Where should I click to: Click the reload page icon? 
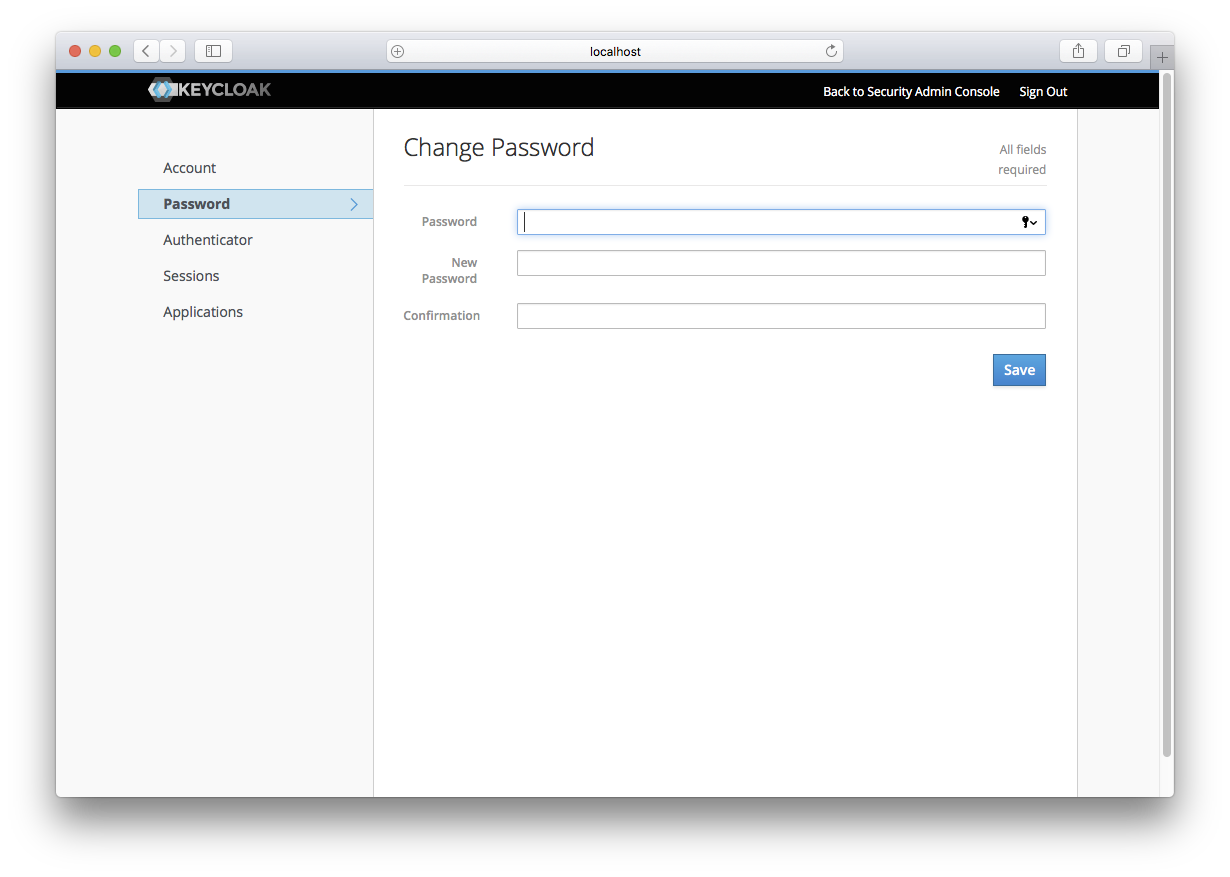click(x=831, y=51)
